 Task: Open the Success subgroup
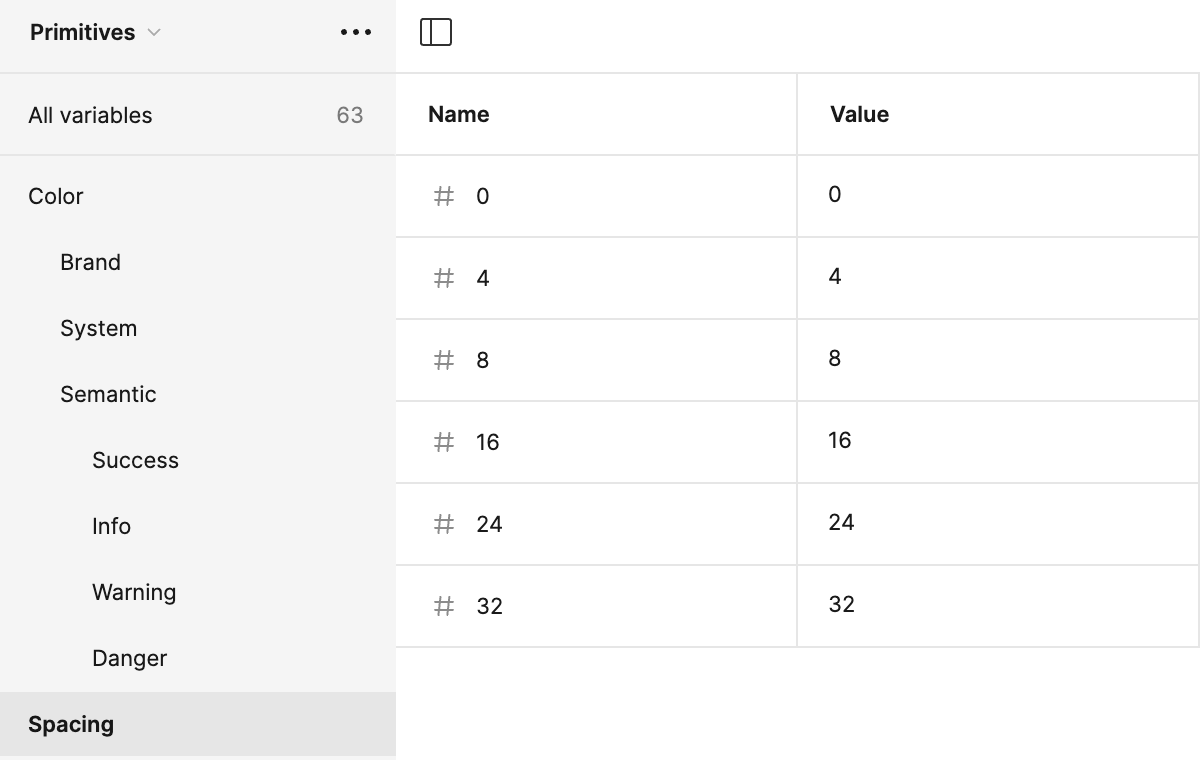pyautogui.click(x=135, y=460)
